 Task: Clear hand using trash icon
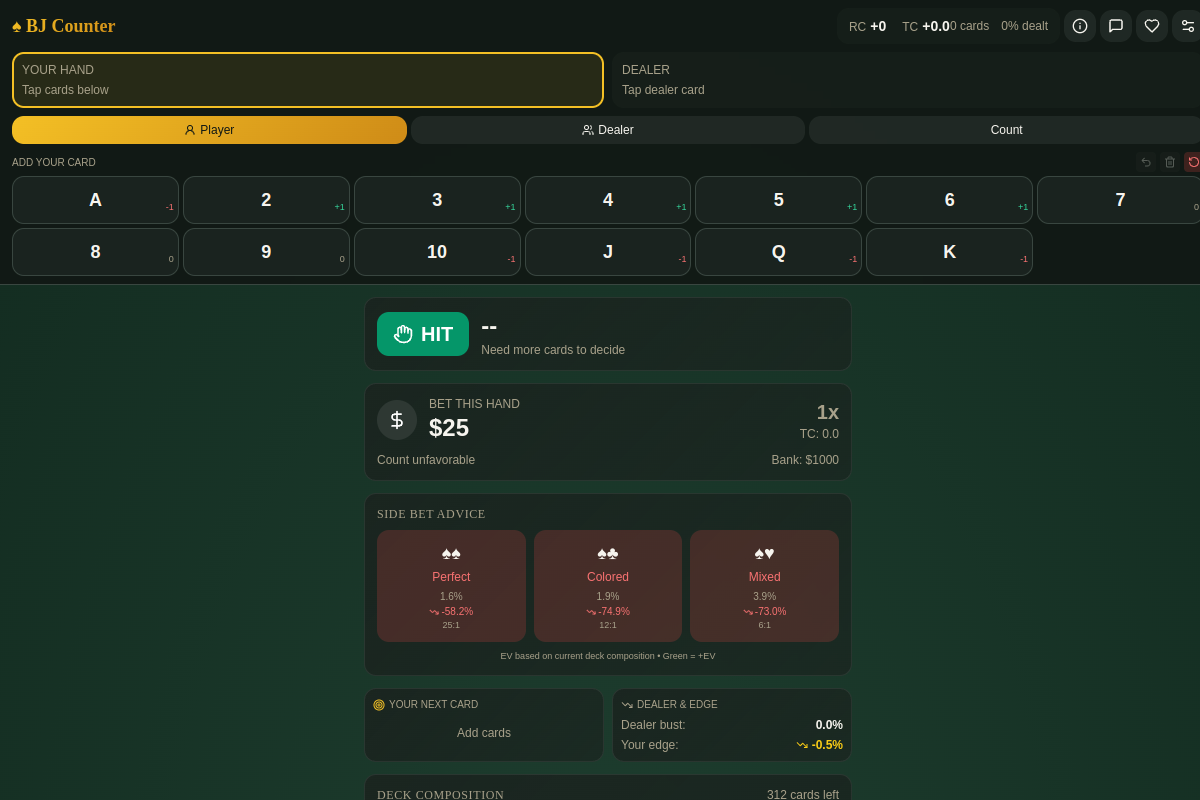pos(1170,162)
